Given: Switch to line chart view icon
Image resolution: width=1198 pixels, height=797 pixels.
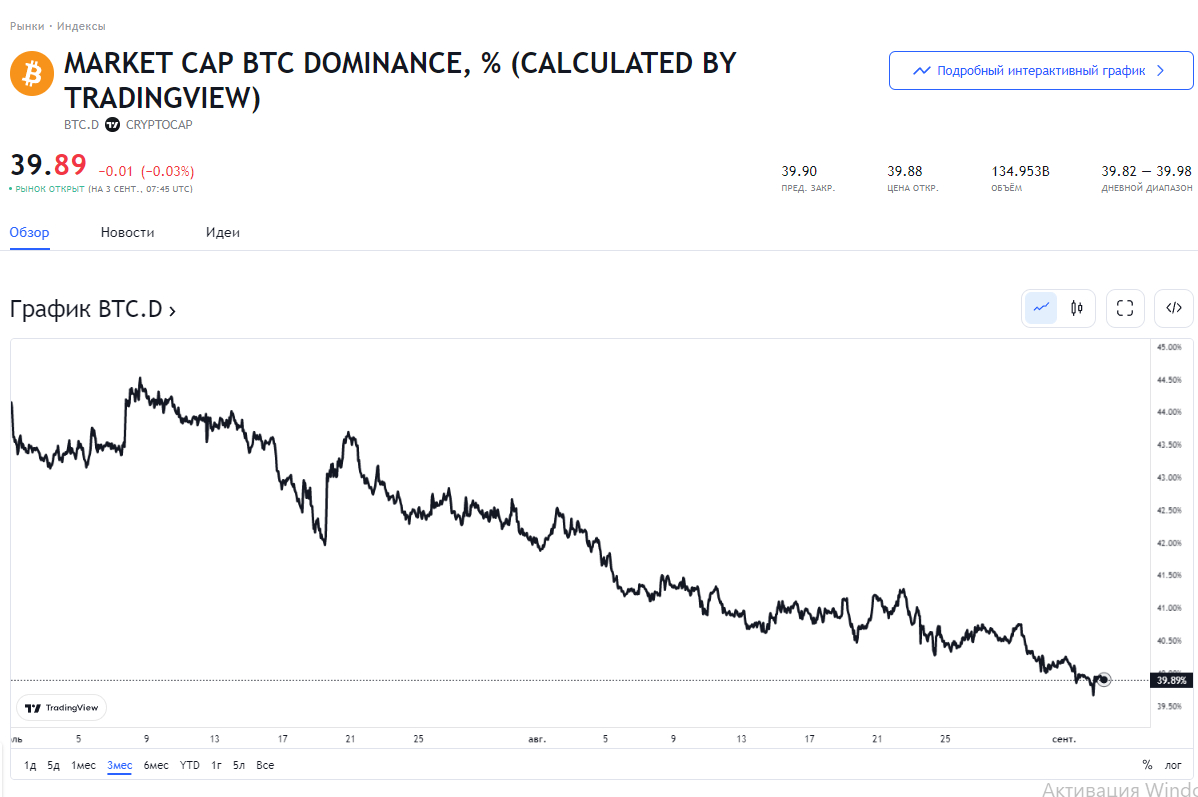Looking at the screenshot, I should (x=1041, y=308).
